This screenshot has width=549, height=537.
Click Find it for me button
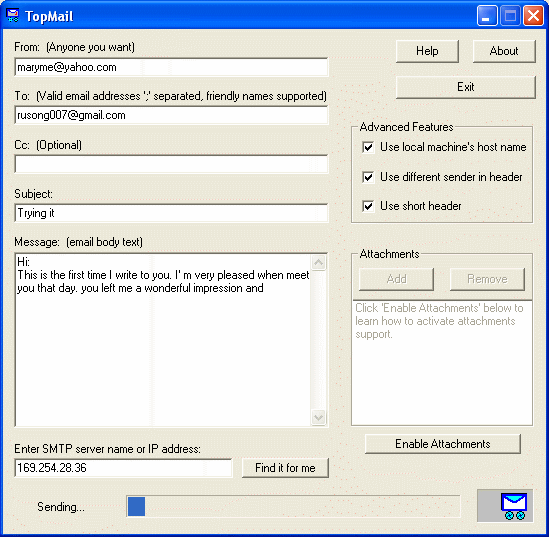(285, 468)
